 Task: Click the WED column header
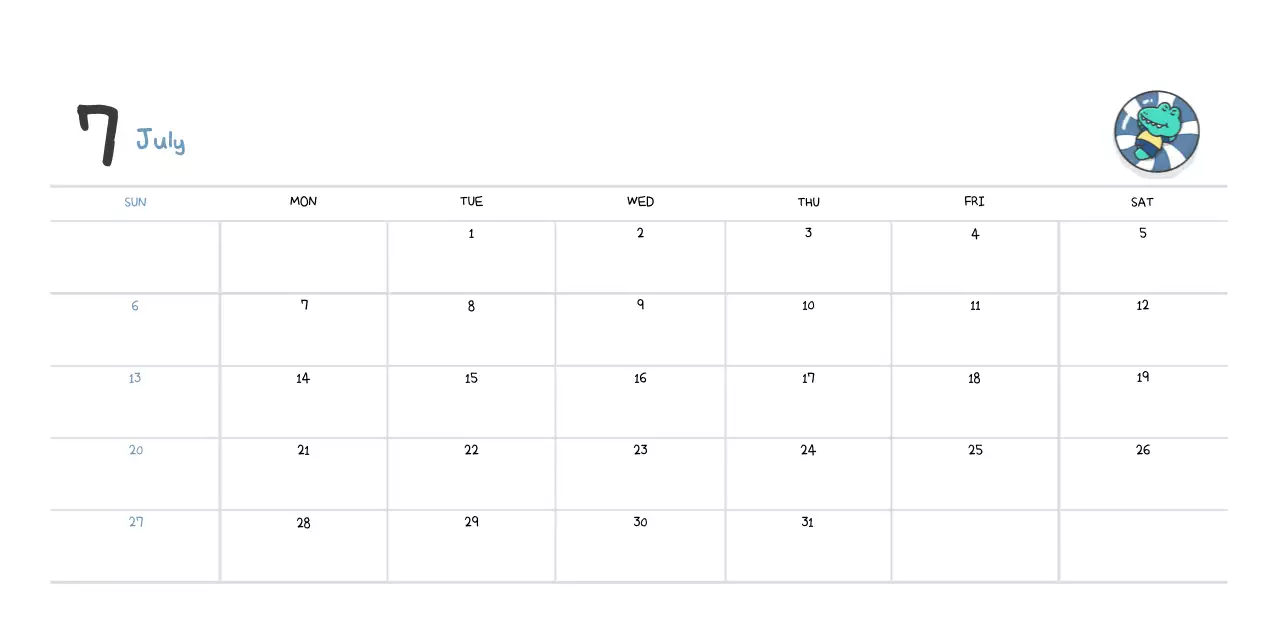(x=640, y=202)
